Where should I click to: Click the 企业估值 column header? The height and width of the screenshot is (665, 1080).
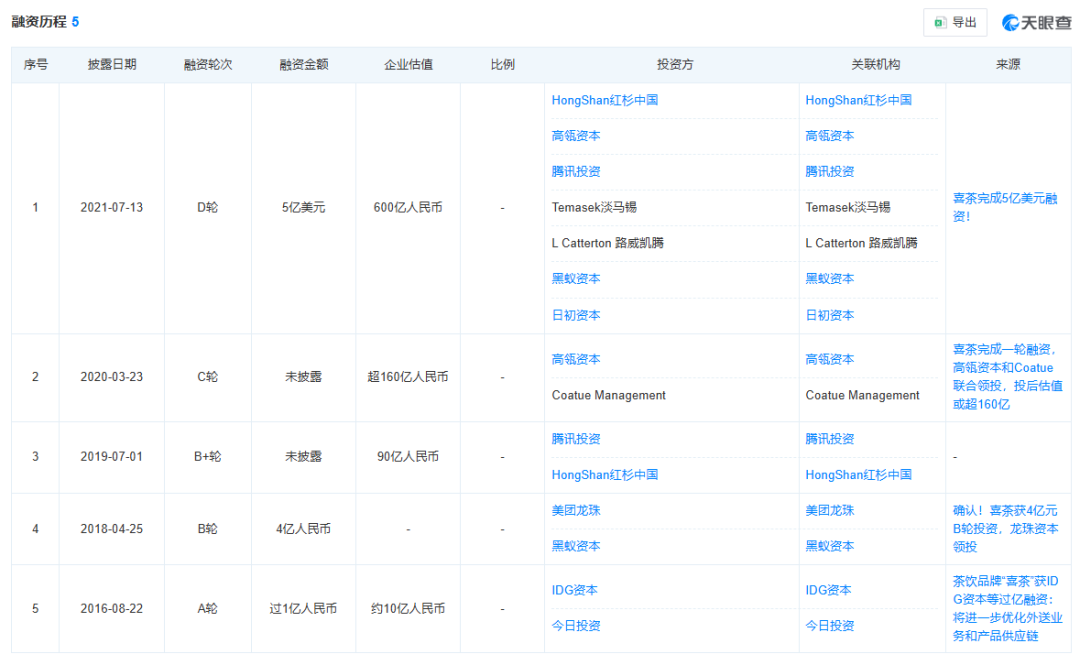click(x=408, y=65)
